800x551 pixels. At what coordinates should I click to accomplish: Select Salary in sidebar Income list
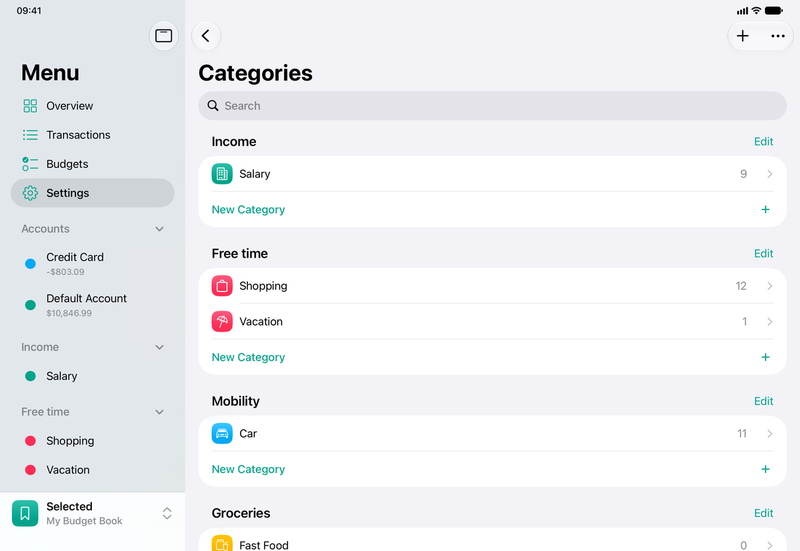coord(92,376)
